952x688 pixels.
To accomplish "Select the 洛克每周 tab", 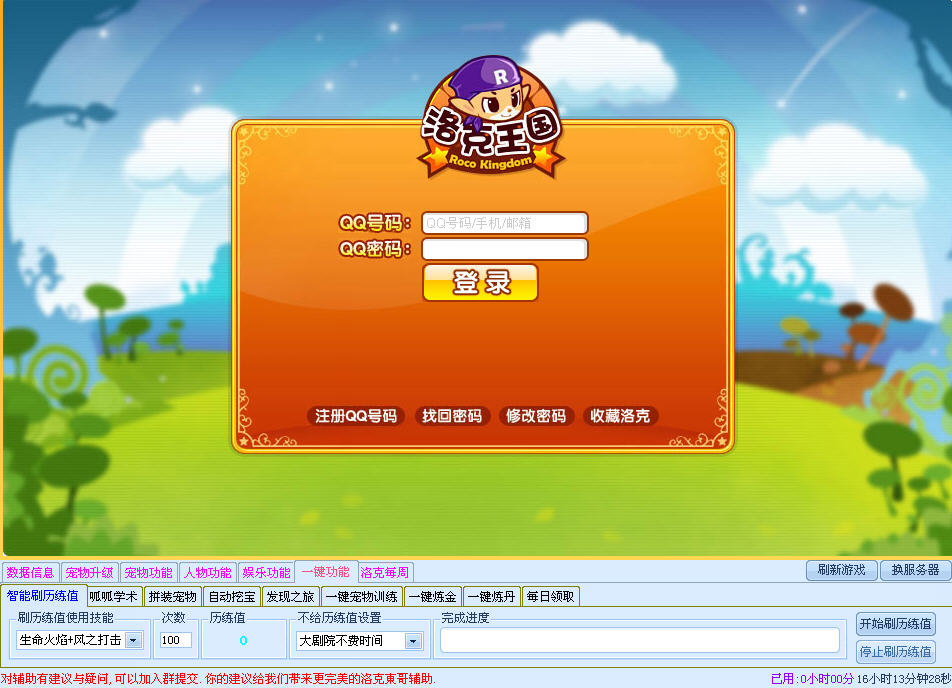I will pos(385,573).
